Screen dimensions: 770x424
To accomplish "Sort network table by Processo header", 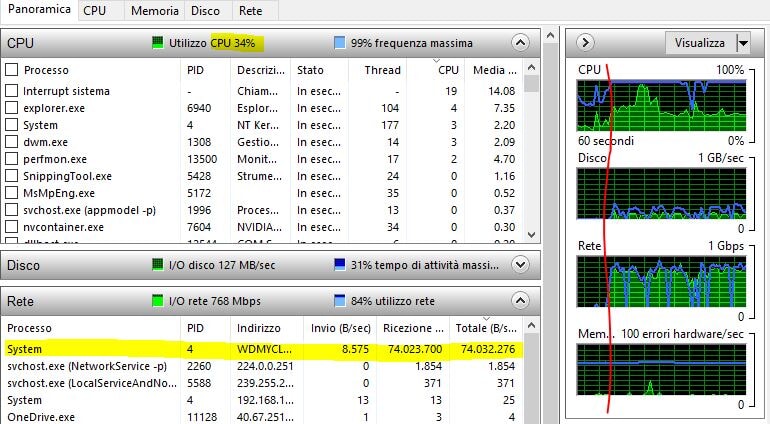I will pyautogui.click(x=92, y=328).
